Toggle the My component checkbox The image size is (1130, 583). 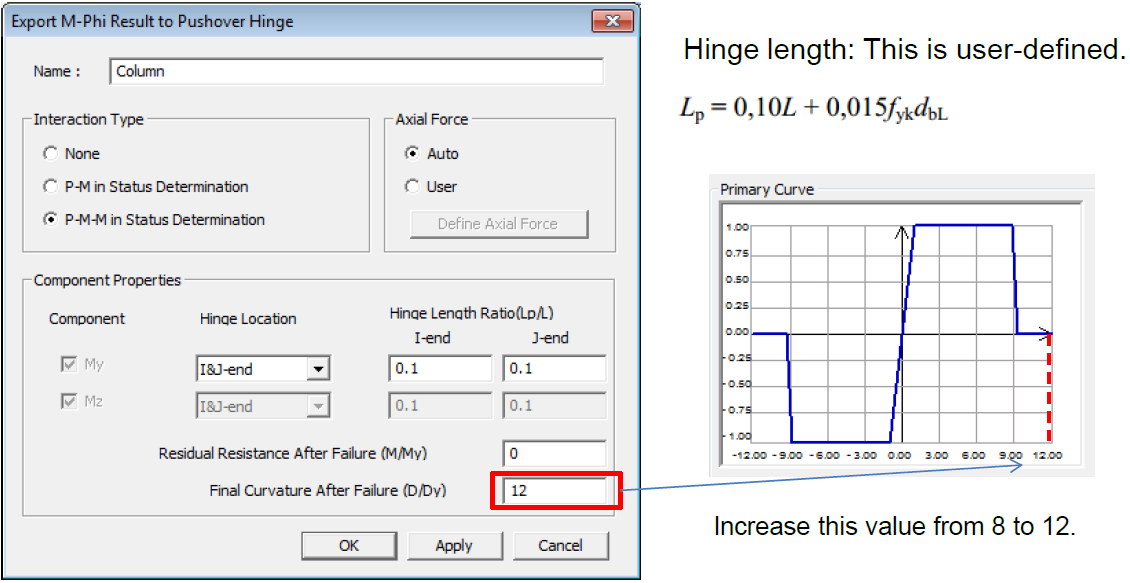[69, 366]
